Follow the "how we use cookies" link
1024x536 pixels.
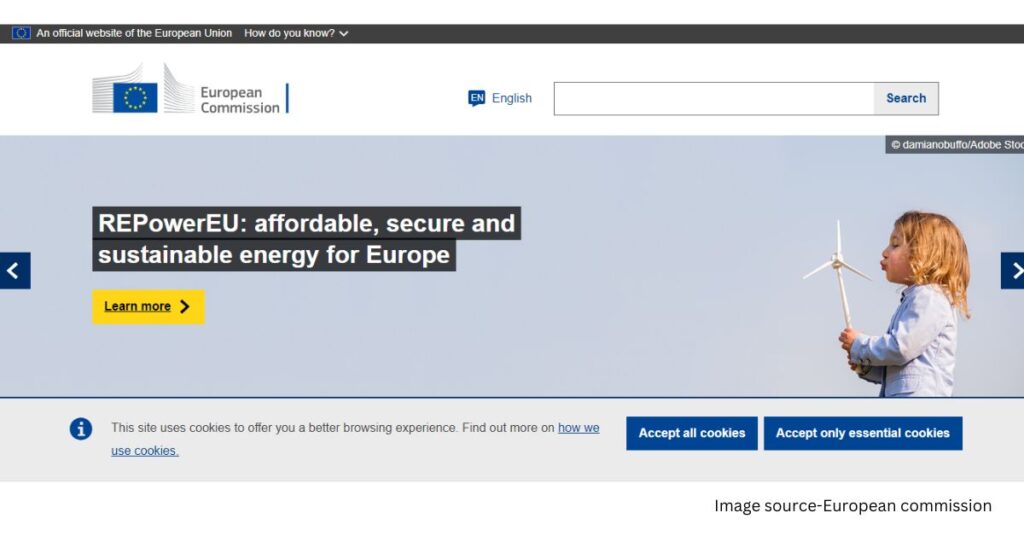pyautogui.click(x=578, y=428)
